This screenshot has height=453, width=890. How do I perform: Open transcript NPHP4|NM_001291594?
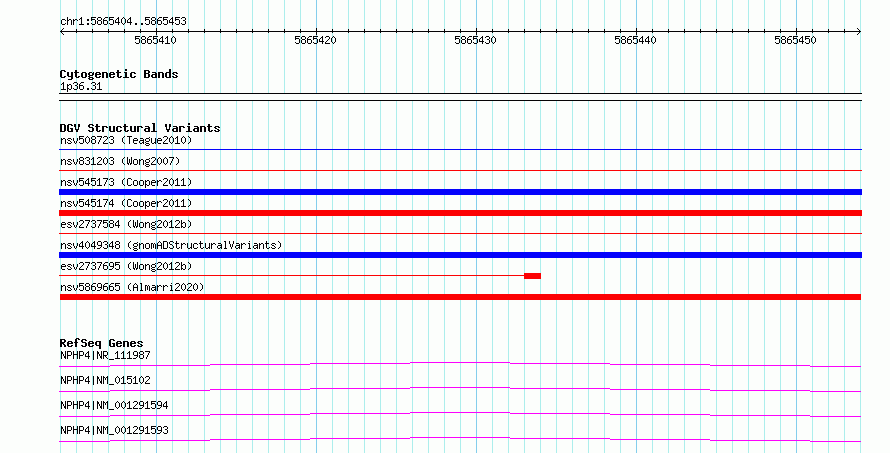click(114, 405)
